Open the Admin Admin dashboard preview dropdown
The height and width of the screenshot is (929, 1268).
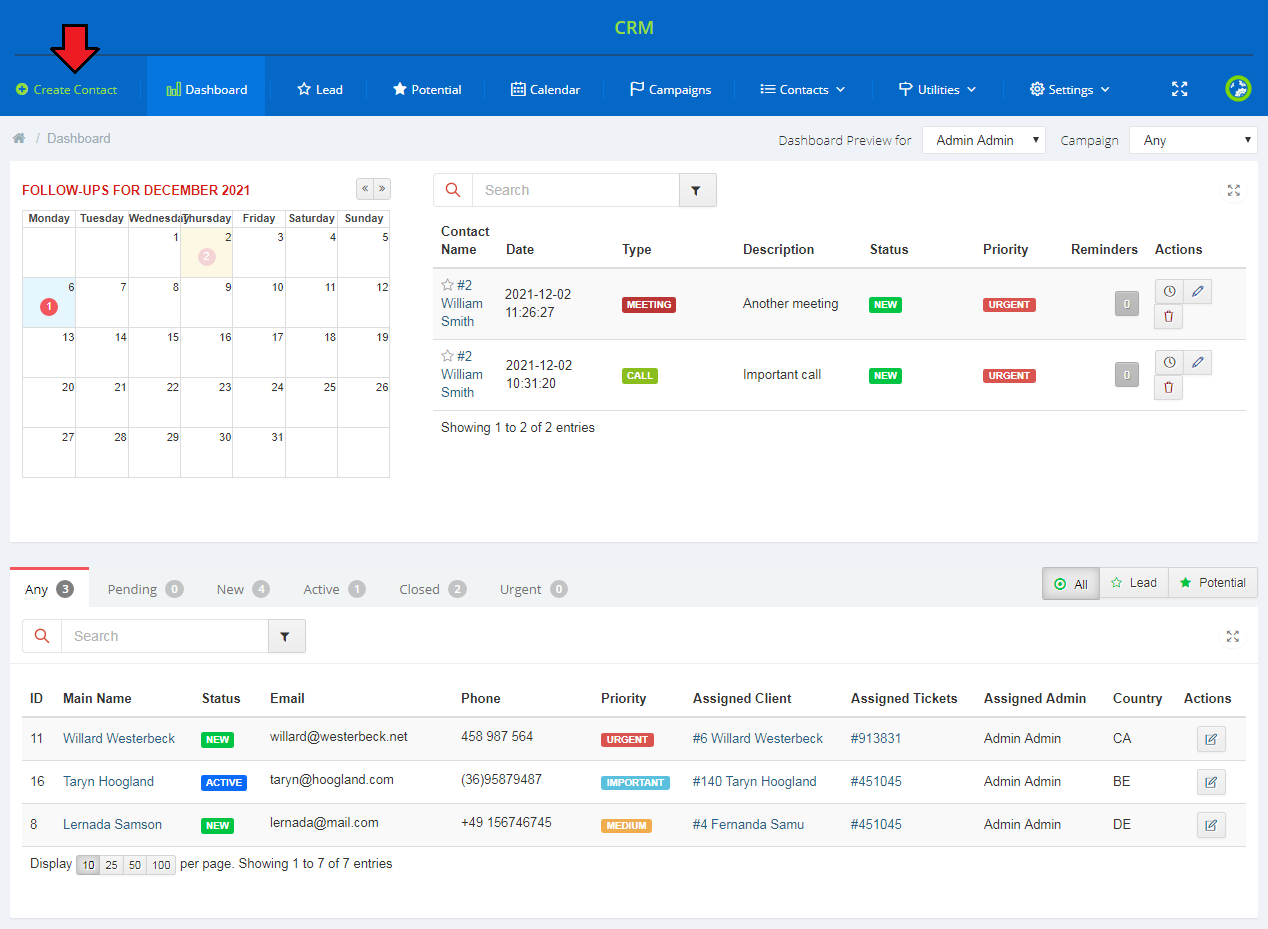[x=983, y=140]
